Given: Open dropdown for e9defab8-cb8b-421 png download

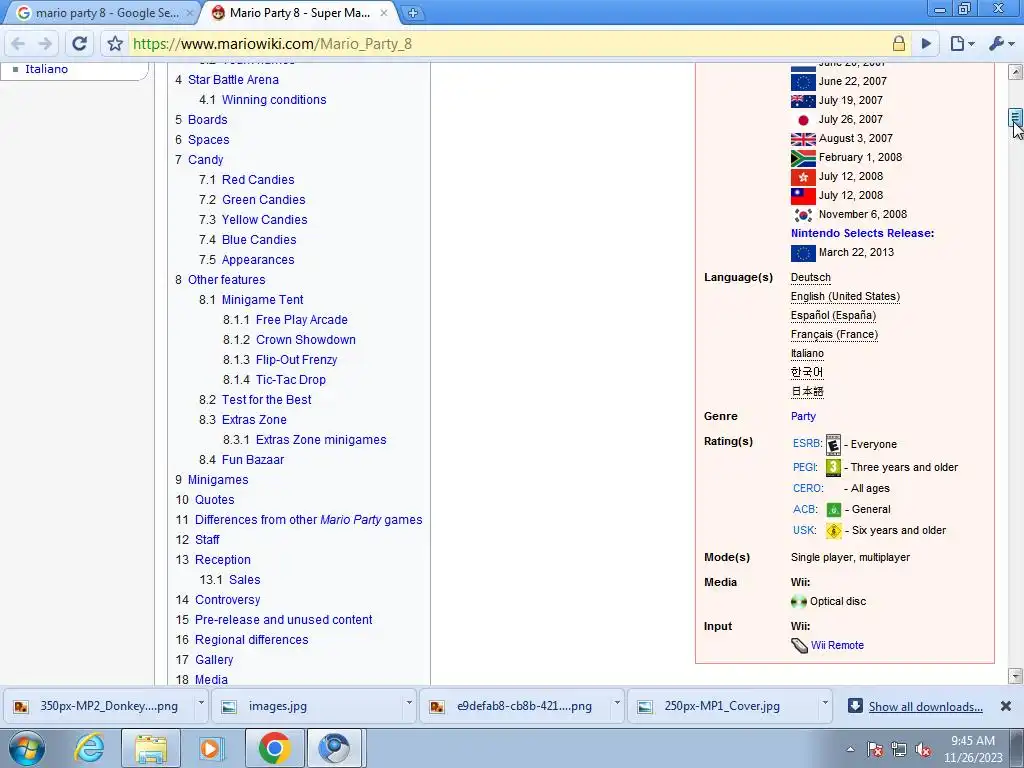Looking at the screenshot, I should pyautogui.click(x=616, y=704).
